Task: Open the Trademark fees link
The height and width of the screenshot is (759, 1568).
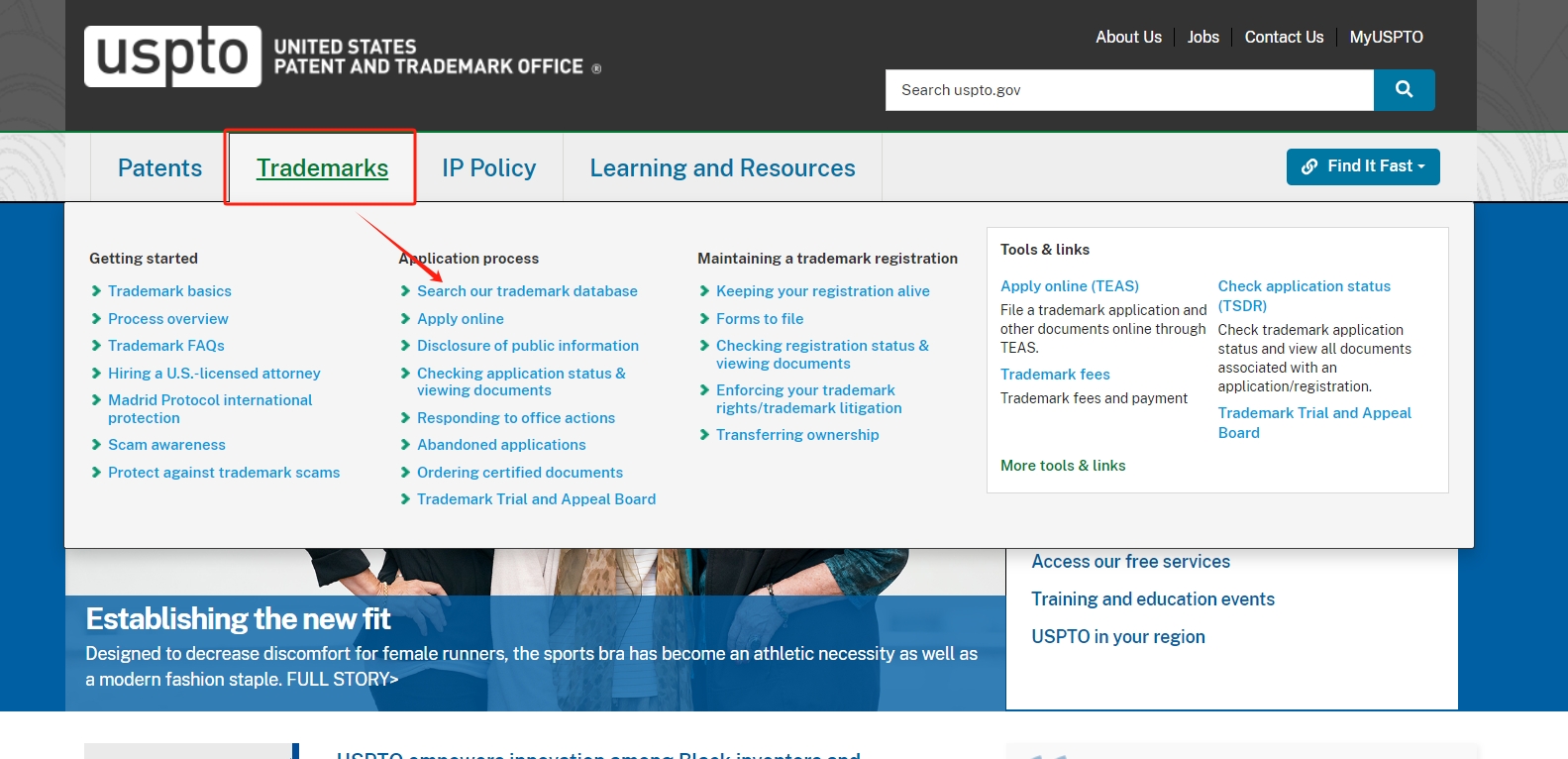Action: (x=1055, y=375)
